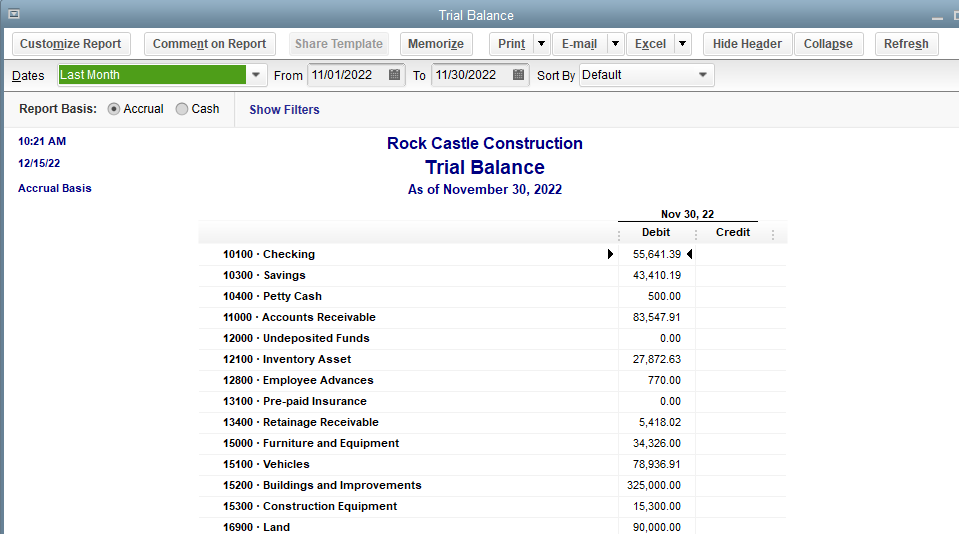The image size is (959, 534).
Task: Select the 12100 · Inventory Asset row
Action: [492, 359]
